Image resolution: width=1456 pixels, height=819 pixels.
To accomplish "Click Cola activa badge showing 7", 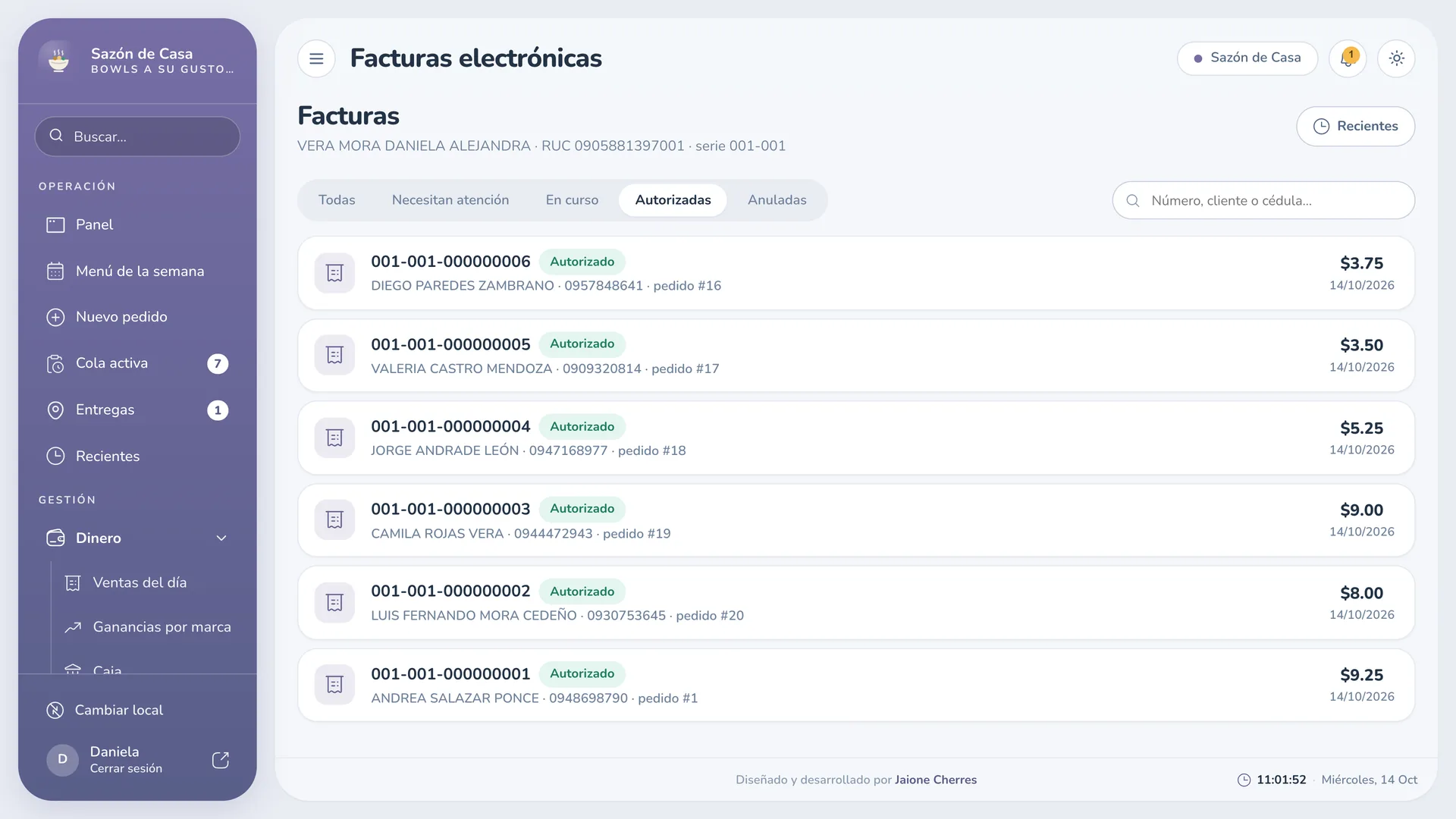I will click(x=218, y=364).
